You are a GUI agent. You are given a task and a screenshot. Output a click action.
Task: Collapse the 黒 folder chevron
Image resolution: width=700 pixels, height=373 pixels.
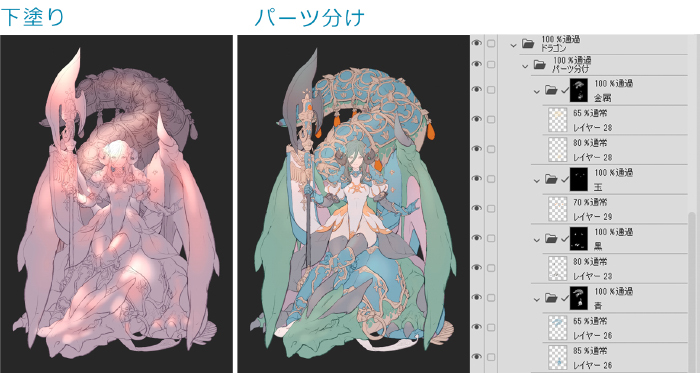537,240
